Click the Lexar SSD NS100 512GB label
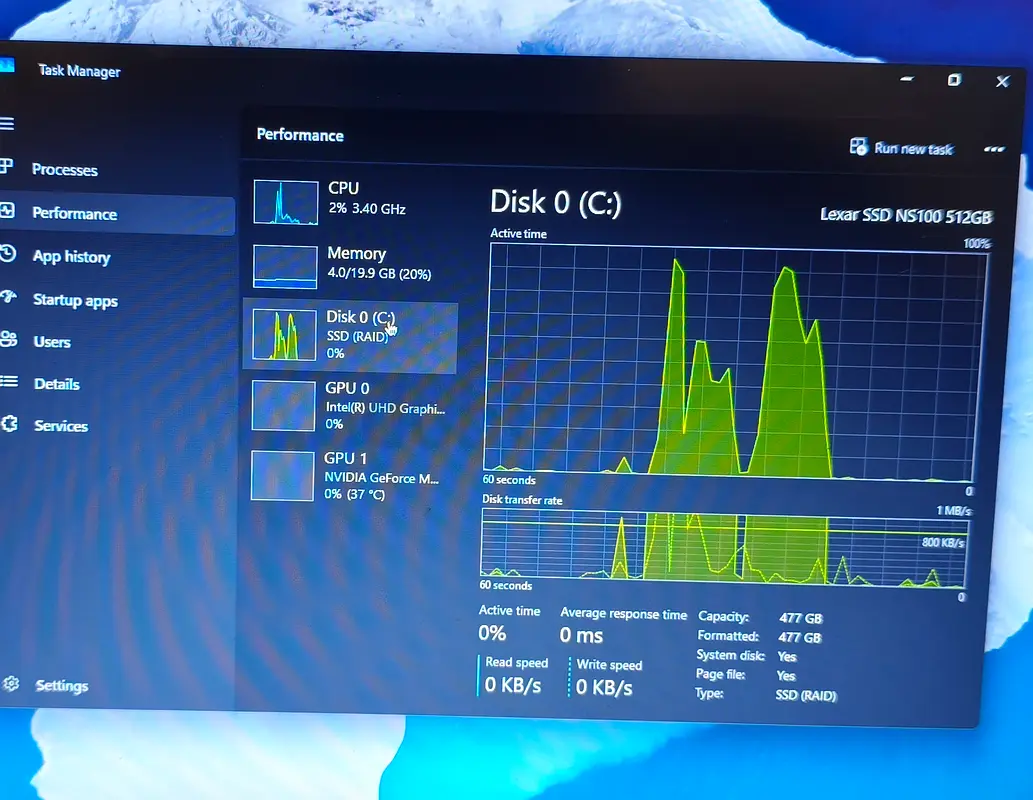 [906, 216]
